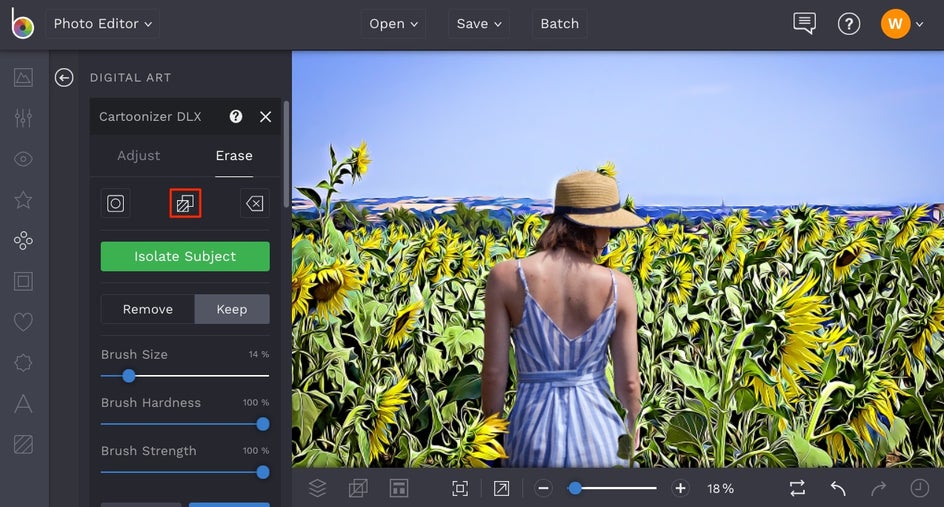The image size is (944, 507).
Task: Click the Isolate Subject button
Action: 185,257
